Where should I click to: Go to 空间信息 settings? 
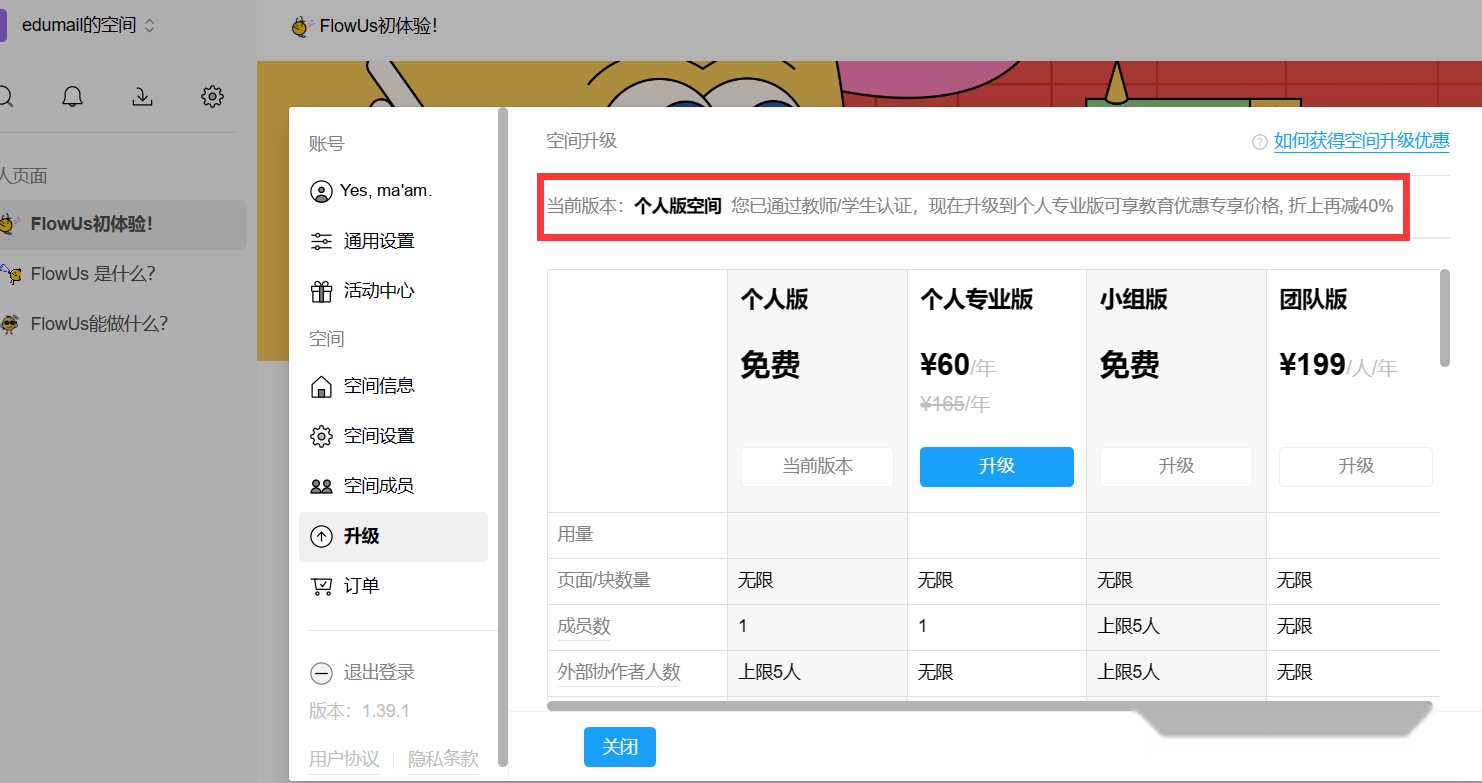(393, 386)
